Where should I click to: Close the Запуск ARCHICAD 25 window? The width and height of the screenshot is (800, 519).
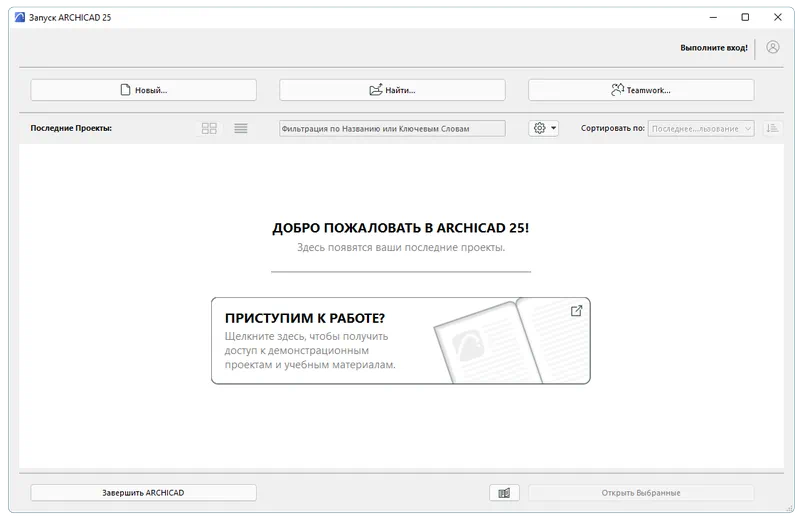coord(778,17)
